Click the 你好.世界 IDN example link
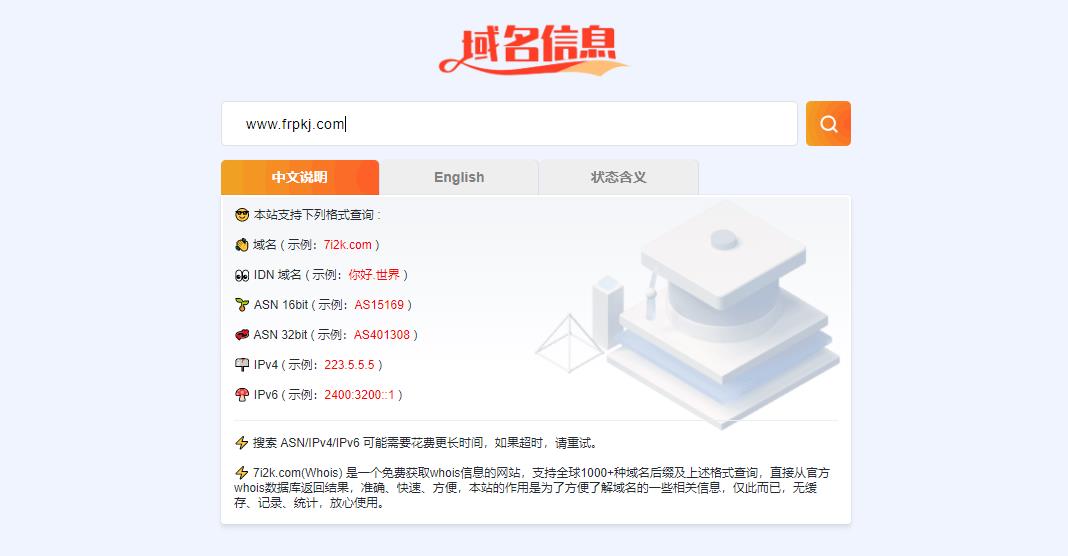 tap(374, 275)
